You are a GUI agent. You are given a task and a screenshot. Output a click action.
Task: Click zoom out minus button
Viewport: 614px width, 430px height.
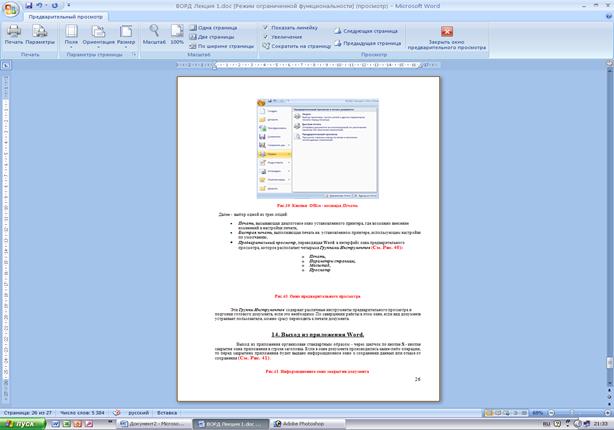[551, 413]
